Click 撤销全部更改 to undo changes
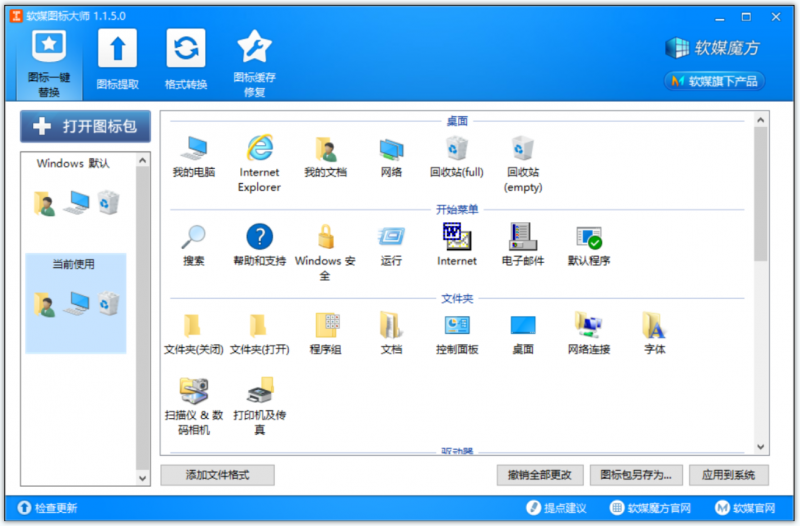The image size is (800, 526). [x=539, y=475]
